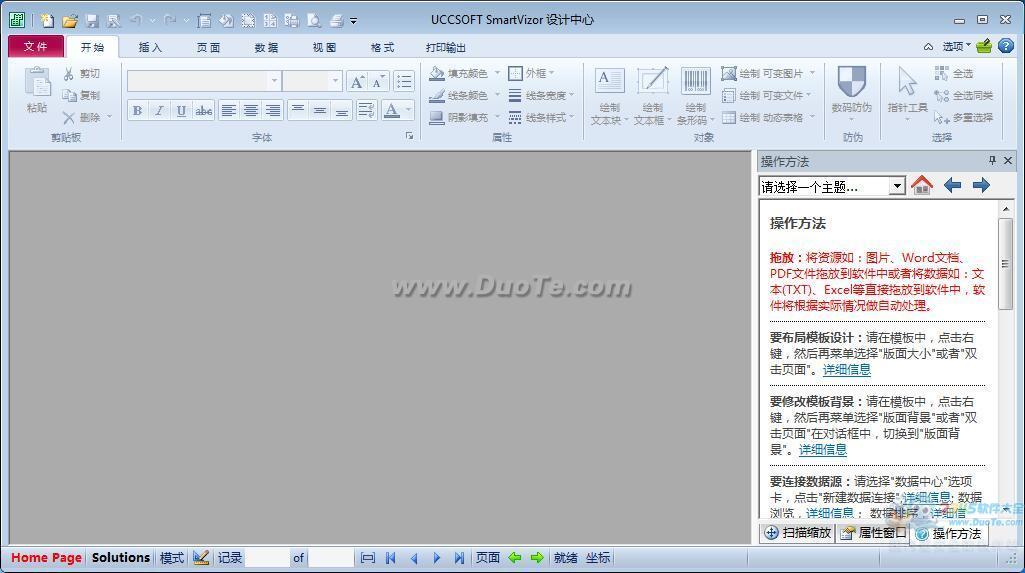Align text right

pos(273,110)
